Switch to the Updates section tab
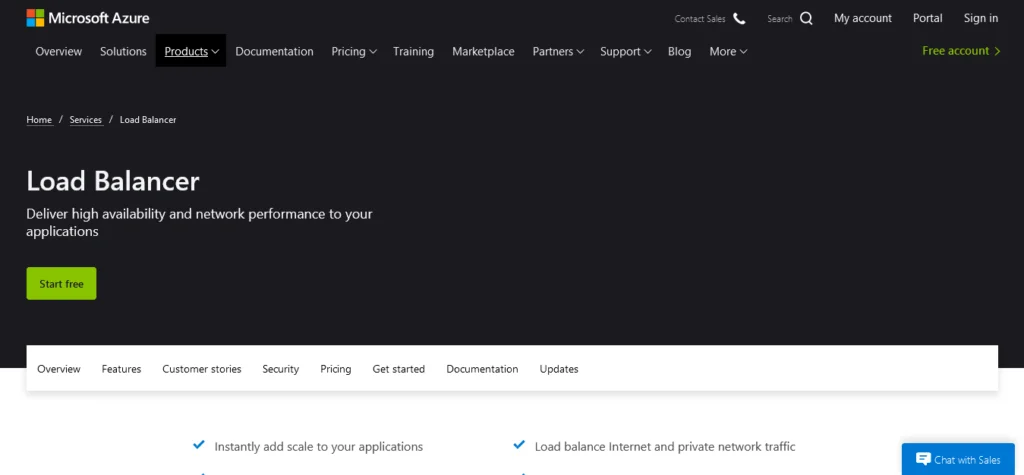 tap(559, 369)
